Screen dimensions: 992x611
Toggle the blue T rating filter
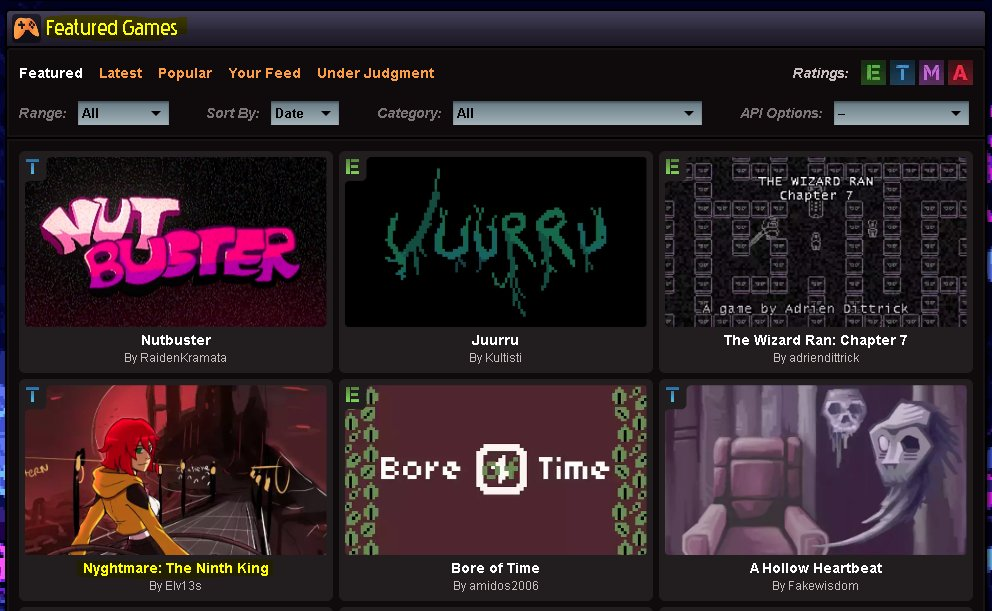click(x=902, y=73)
